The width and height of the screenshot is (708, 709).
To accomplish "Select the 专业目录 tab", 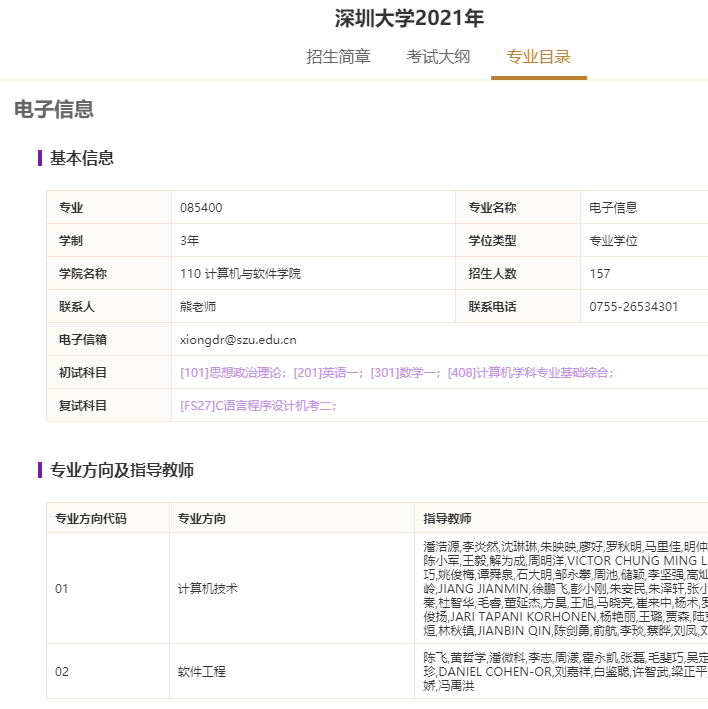I will click(538, 57).
